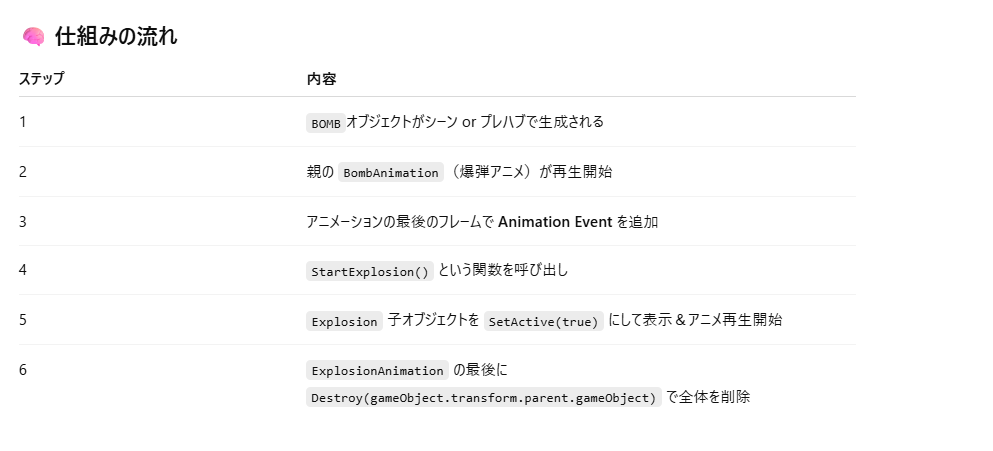The image size is (993, 451).
Task: Click the brain emoji icon
Action: (x=33, y=37)
